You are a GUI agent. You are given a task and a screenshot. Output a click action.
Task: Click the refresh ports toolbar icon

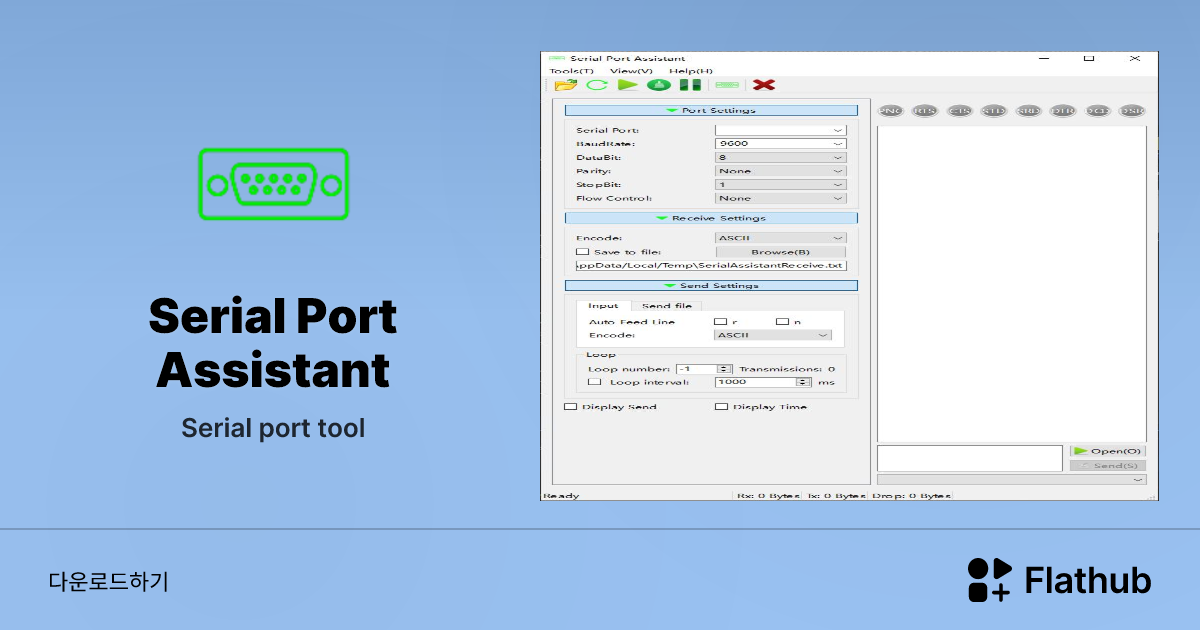[x=597, y=85]
